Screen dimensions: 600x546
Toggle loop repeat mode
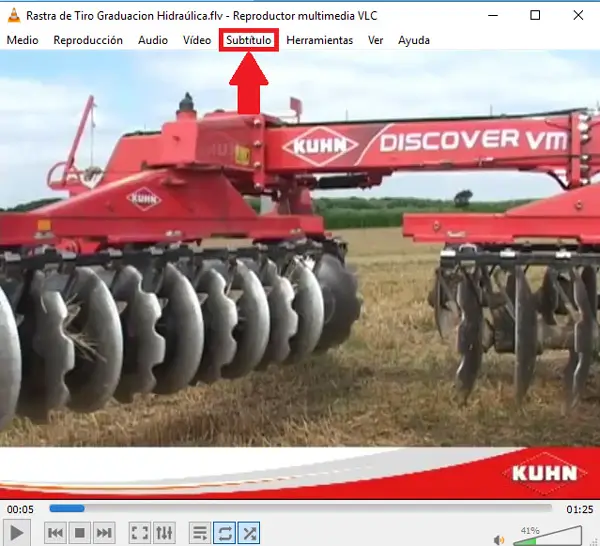click(x=225, y=533)
